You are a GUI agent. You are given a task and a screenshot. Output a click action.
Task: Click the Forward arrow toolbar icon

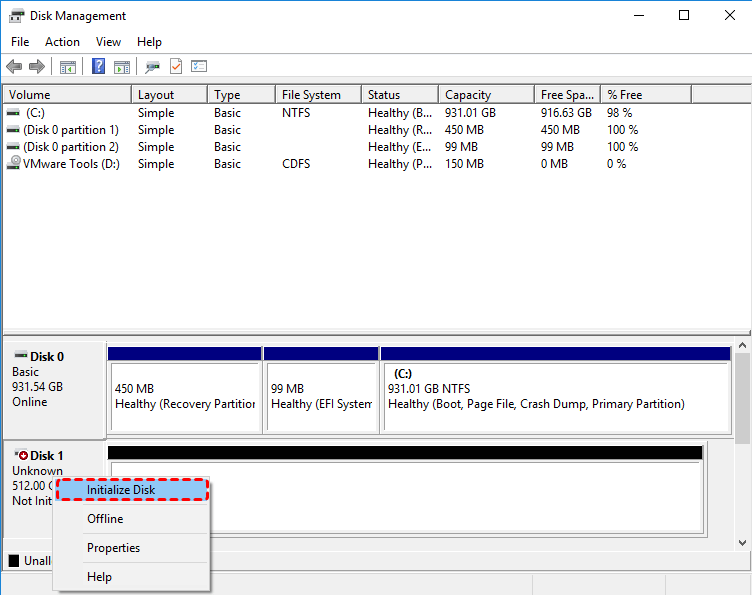[37, 67]
